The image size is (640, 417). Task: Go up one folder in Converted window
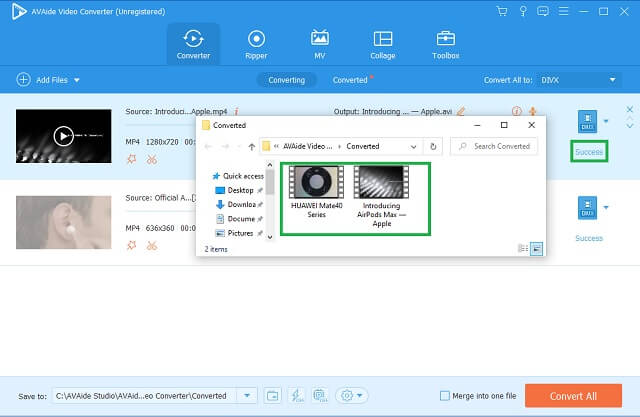(251, 146)
